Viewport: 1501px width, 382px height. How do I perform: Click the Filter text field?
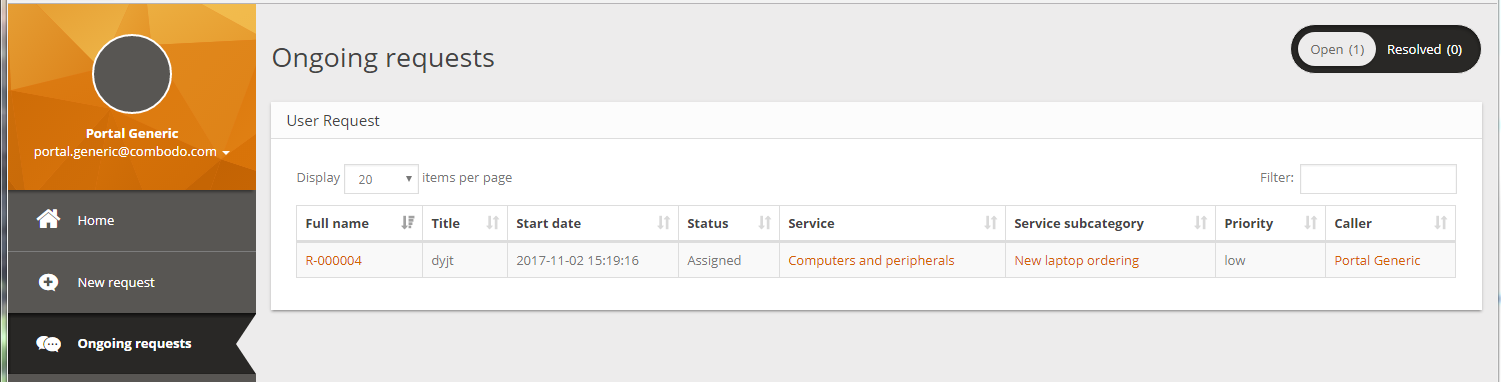[x=1378, y=178]
